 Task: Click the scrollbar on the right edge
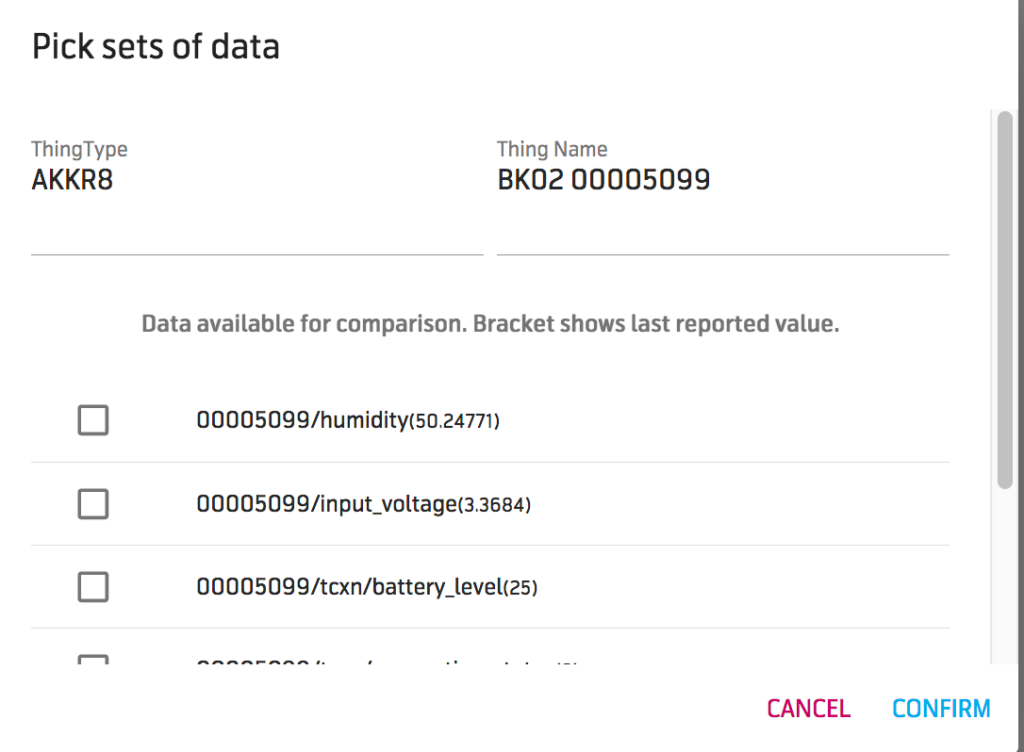[x=1005, y=300]
